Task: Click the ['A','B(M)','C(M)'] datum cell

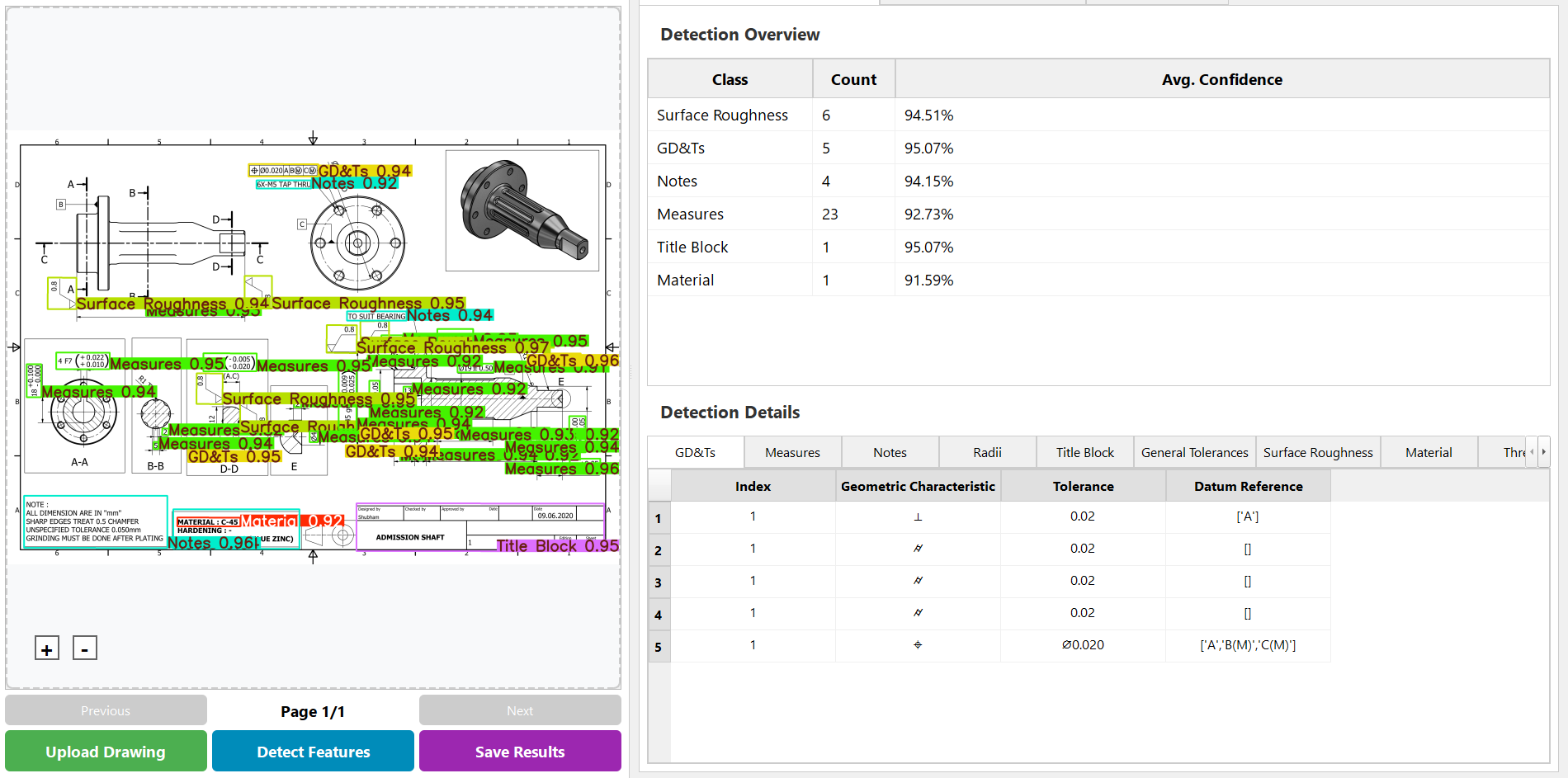Action: 1248,645
